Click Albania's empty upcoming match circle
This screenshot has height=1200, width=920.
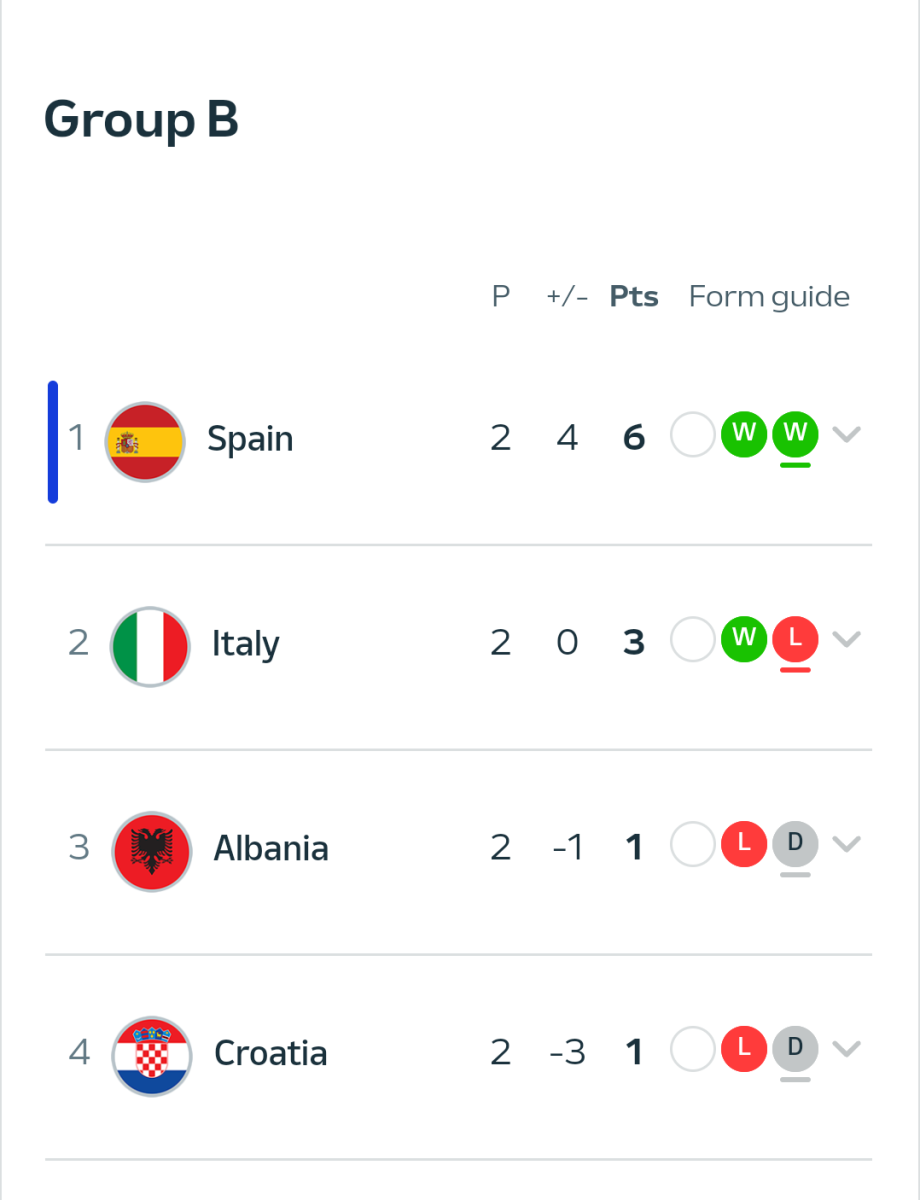[x=692, y=845]
